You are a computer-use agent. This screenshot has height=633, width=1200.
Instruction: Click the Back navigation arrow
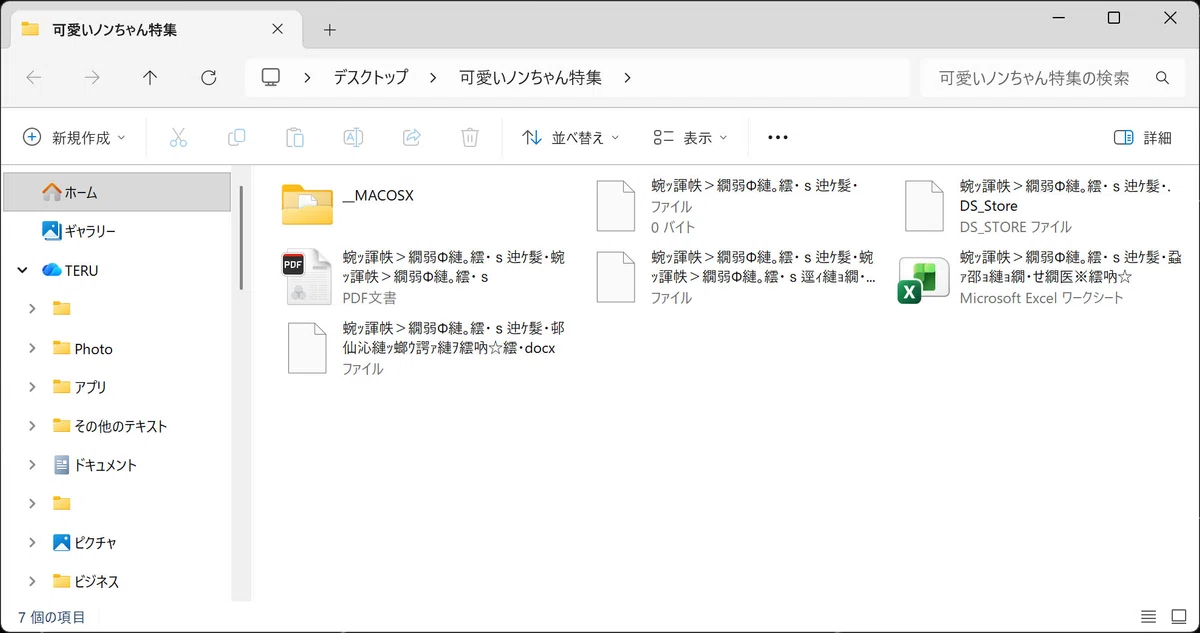pos(34,78)
